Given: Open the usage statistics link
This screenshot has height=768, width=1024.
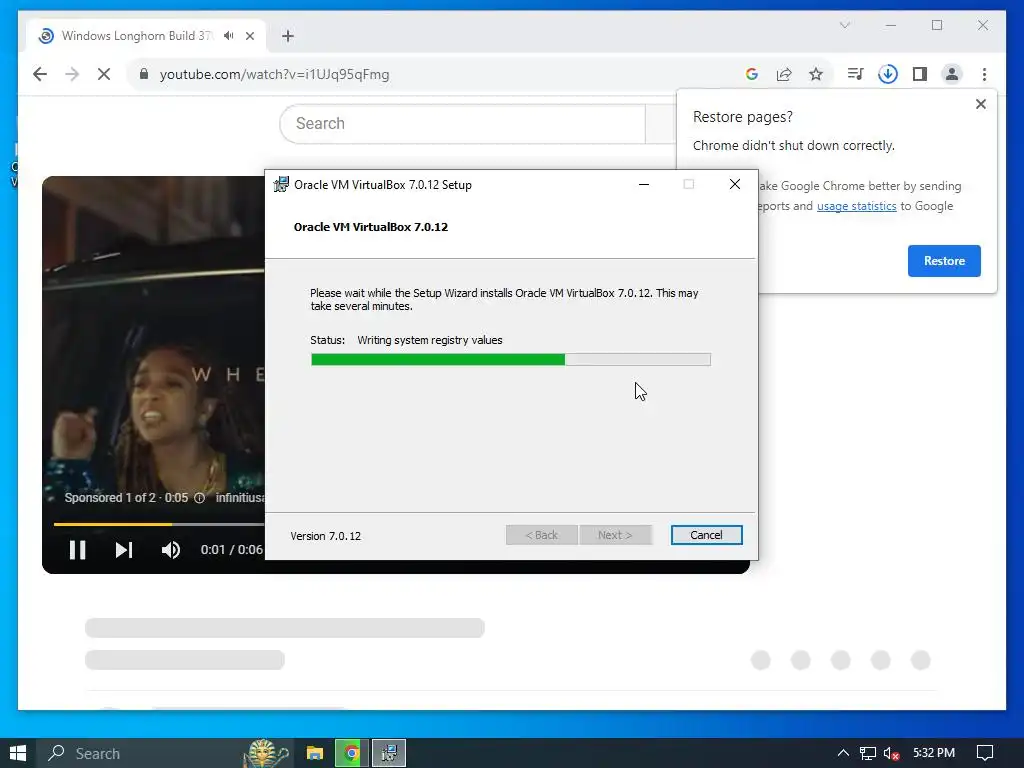Looking at the screenshot, I should 856,206.
